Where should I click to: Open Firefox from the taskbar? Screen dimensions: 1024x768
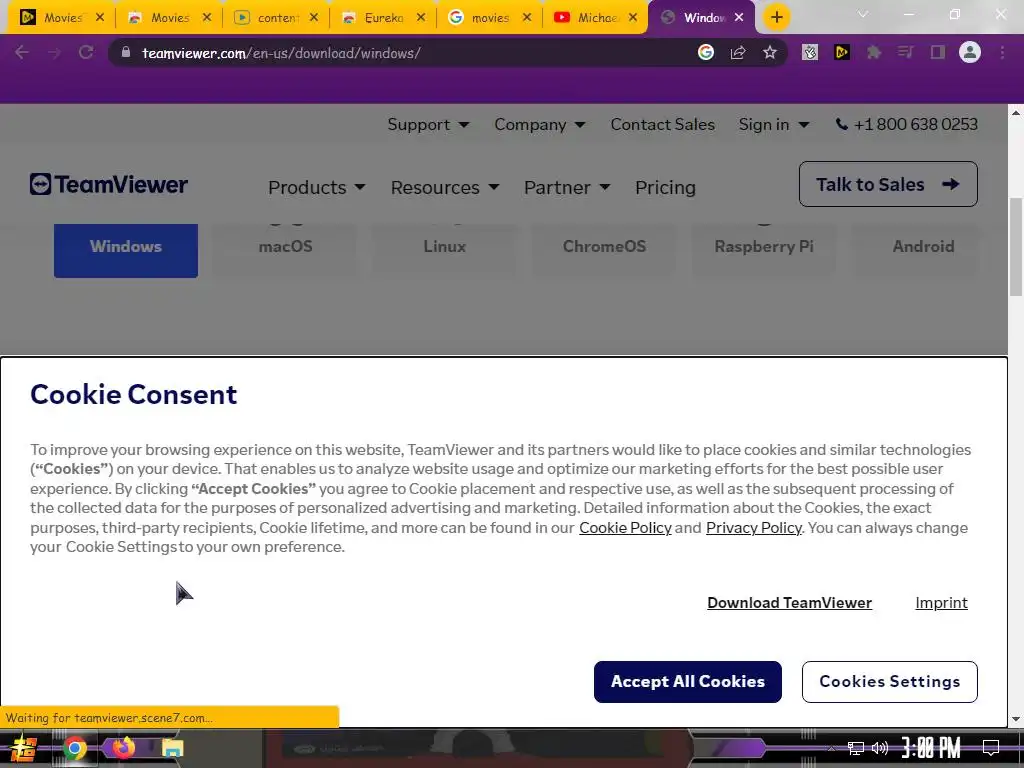[123, 748]
